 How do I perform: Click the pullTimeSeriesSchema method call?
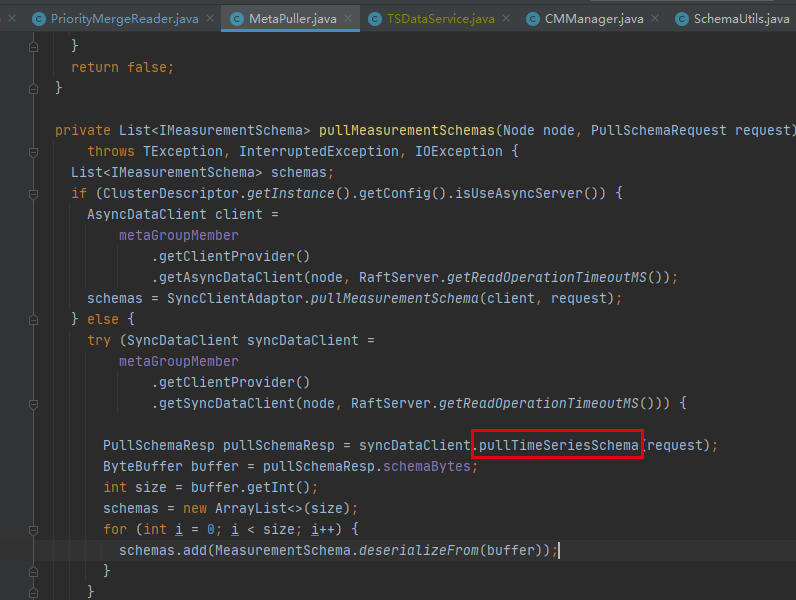tap(558, 445)
